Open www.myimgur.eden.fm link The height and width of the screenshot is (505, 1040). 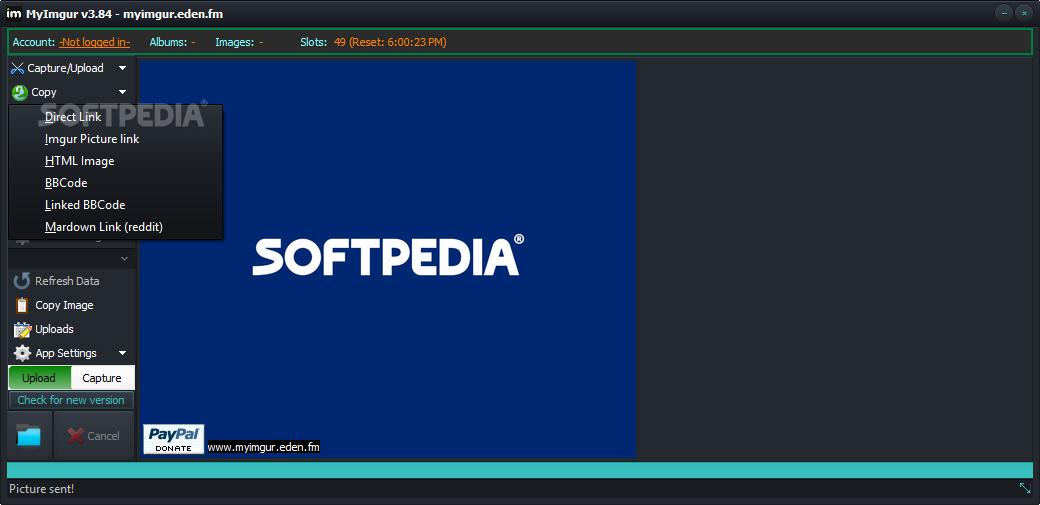point(264,447)
